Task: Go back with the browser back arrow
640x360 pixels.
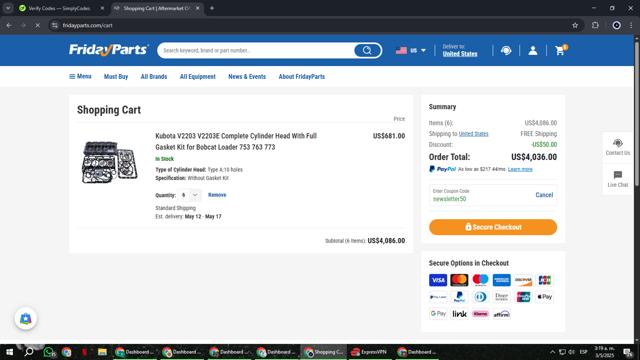Action: tap(9, 25)
